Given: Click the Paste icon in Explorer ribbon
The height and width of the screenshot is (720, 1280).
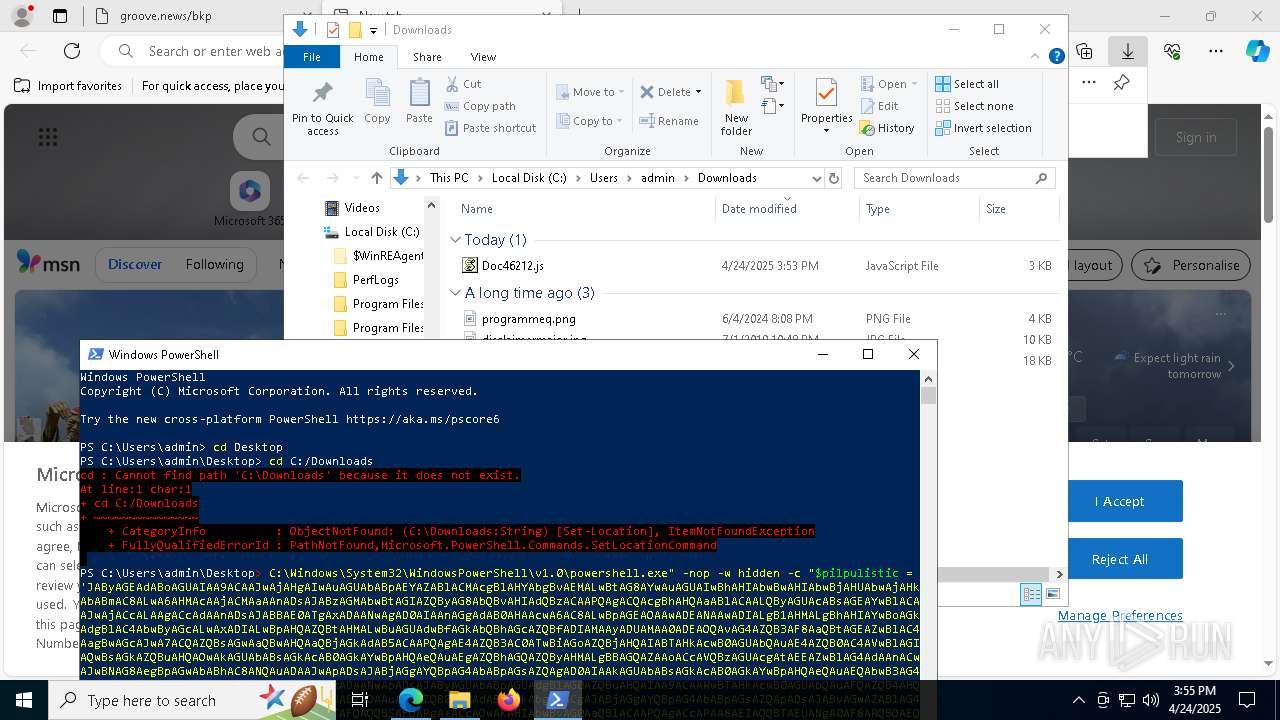Looking at the screenshot, I should [x=419, y=102].
